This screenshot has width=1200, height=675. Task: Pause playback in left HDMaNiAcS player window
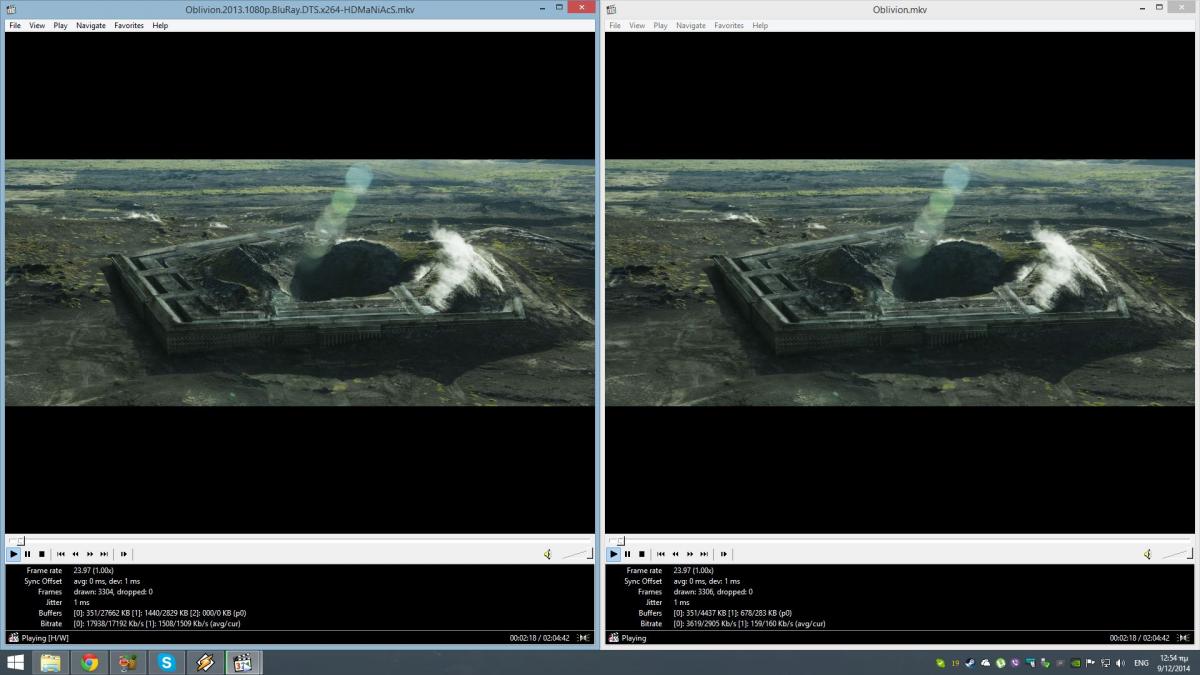(x=28, y=554)
